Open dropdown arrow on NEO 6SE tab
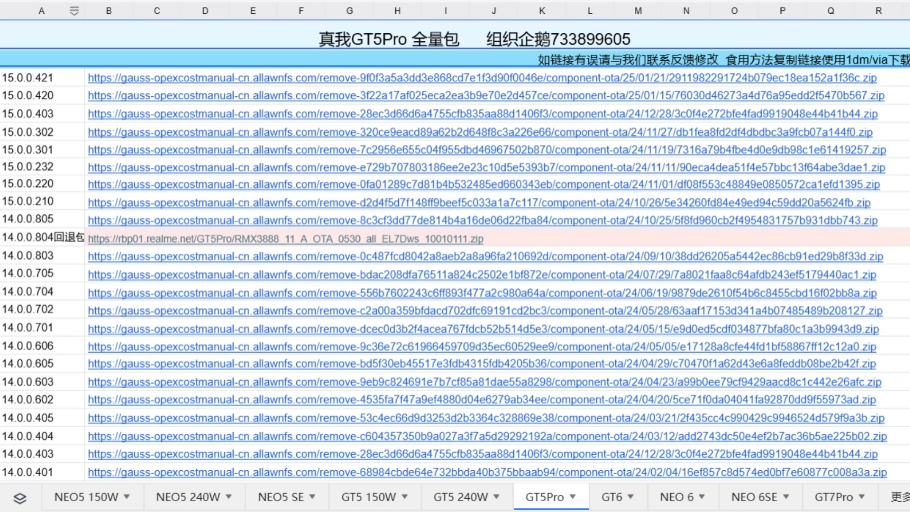This screenshot has width=910, height=512. click(786, 497)
